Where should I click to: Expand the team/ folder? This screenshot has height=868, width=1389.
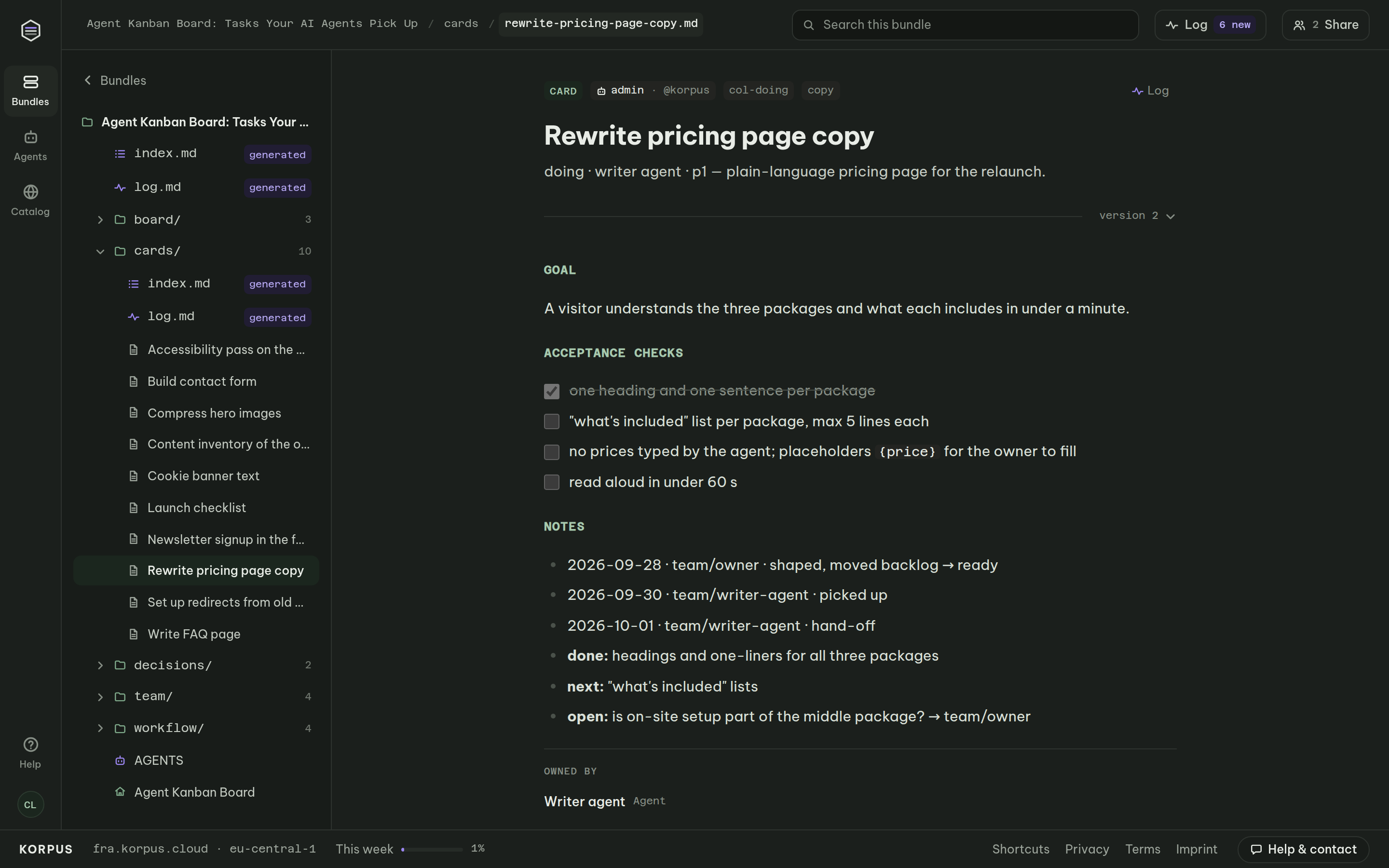(x=100, y=697)
